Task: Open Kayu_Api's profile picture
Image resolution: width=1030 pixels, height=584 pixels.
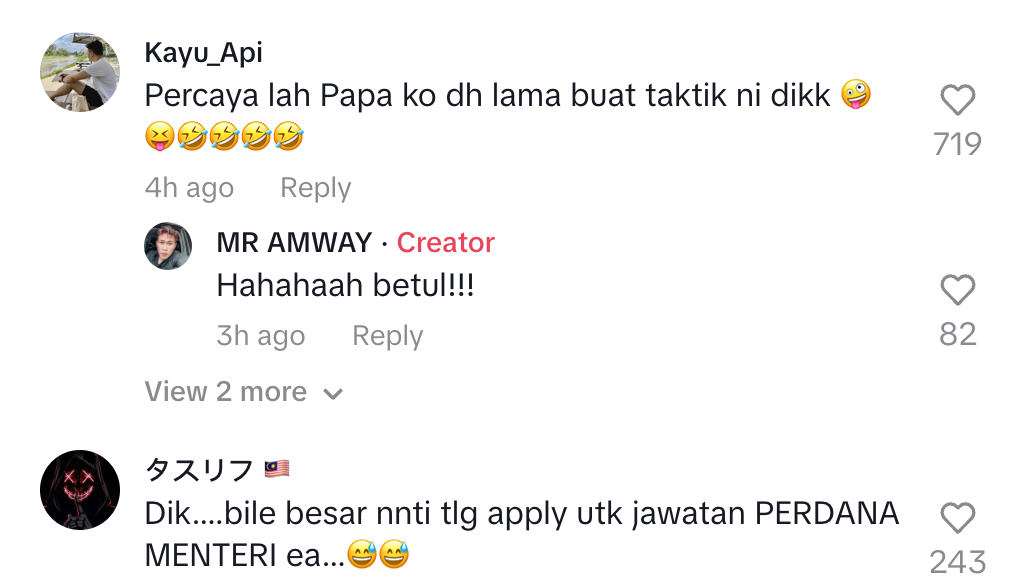Action: [80, 72]
